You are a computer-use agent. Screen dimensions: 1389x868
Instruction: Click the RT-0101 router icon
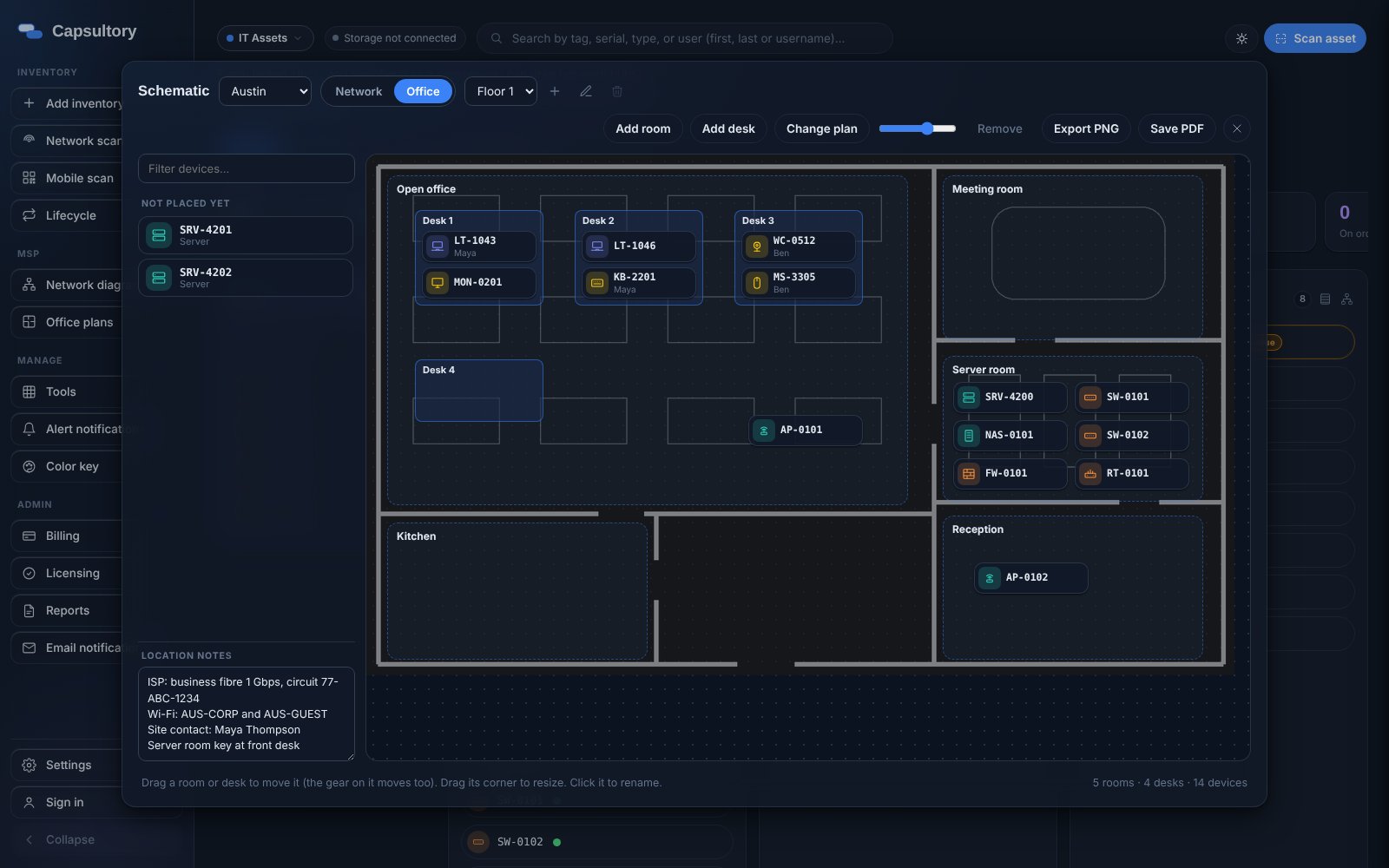click(x=1090, y=474)
